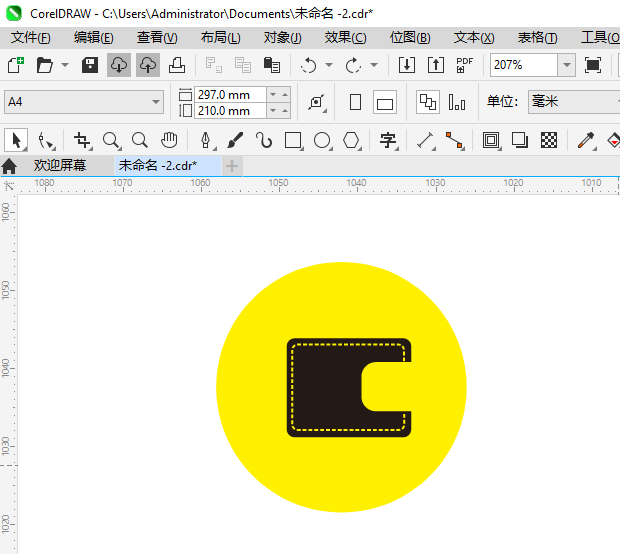Select the Dimension line tool
The height and width of the screenshot is (554, 620).
click(x=426, y=140)
